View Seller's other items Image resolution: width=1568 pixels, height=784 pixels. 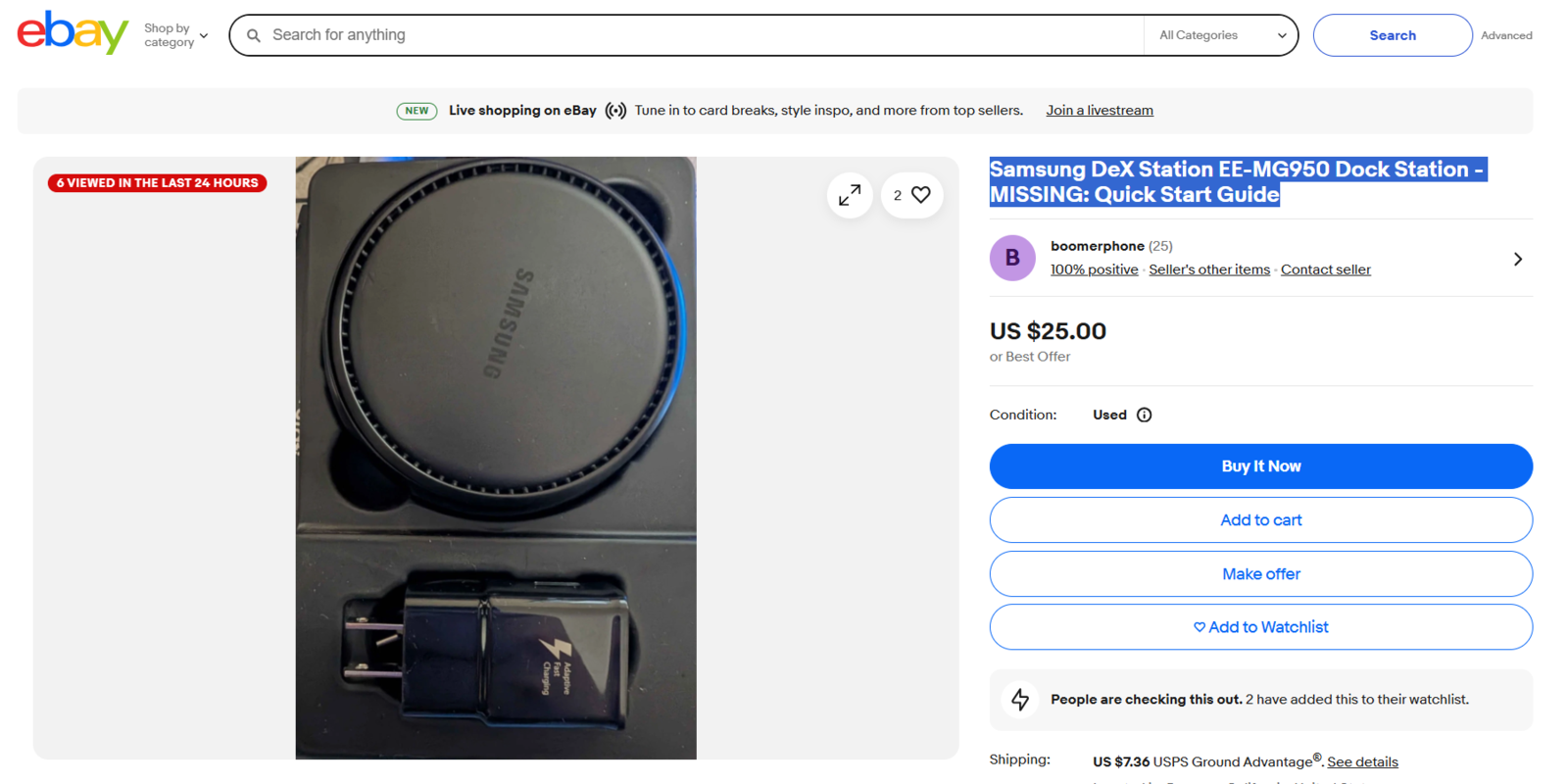1208,269
